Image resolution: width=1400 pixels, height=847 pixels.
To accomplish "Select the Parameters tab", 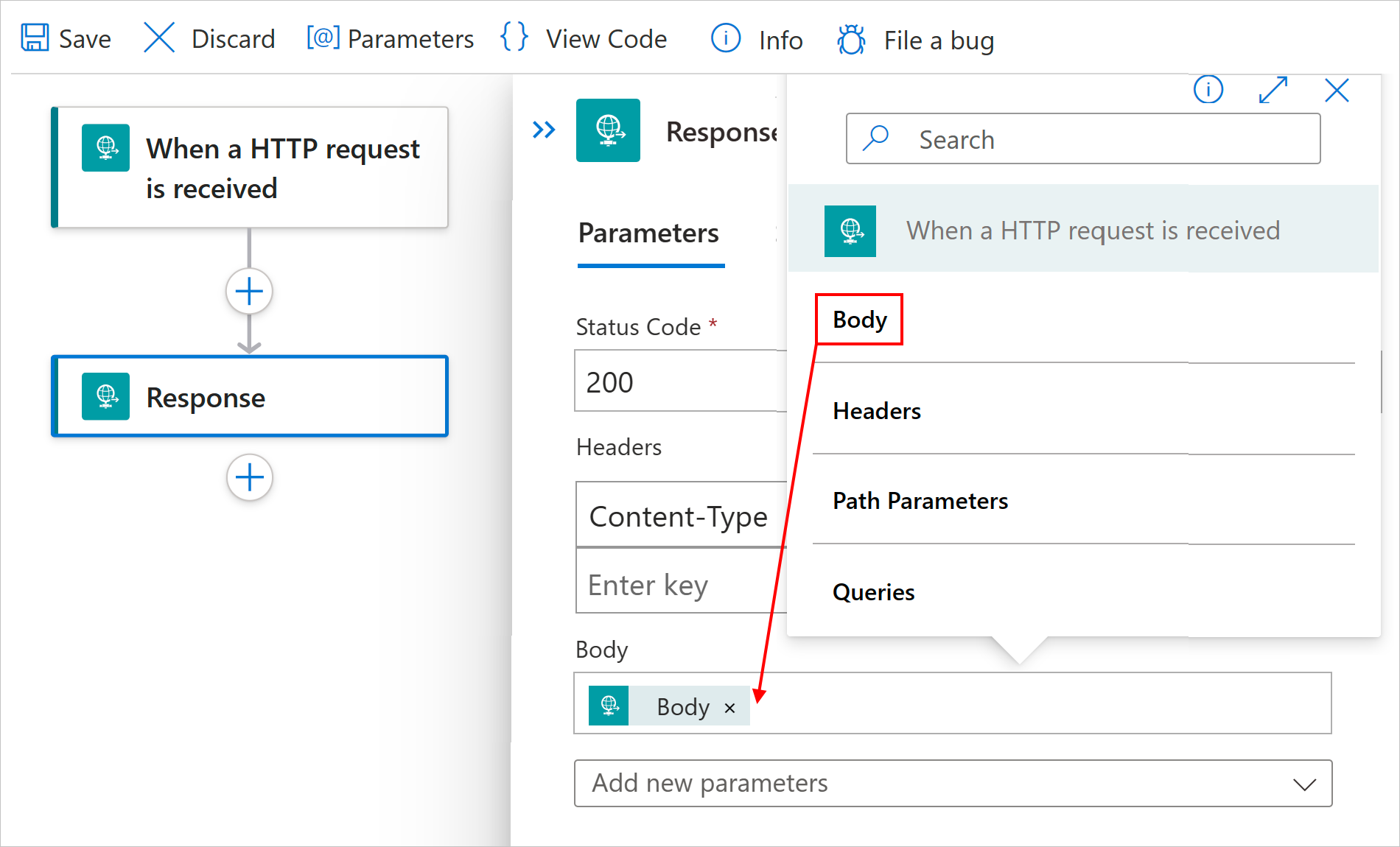I will [x=648, y=233].
